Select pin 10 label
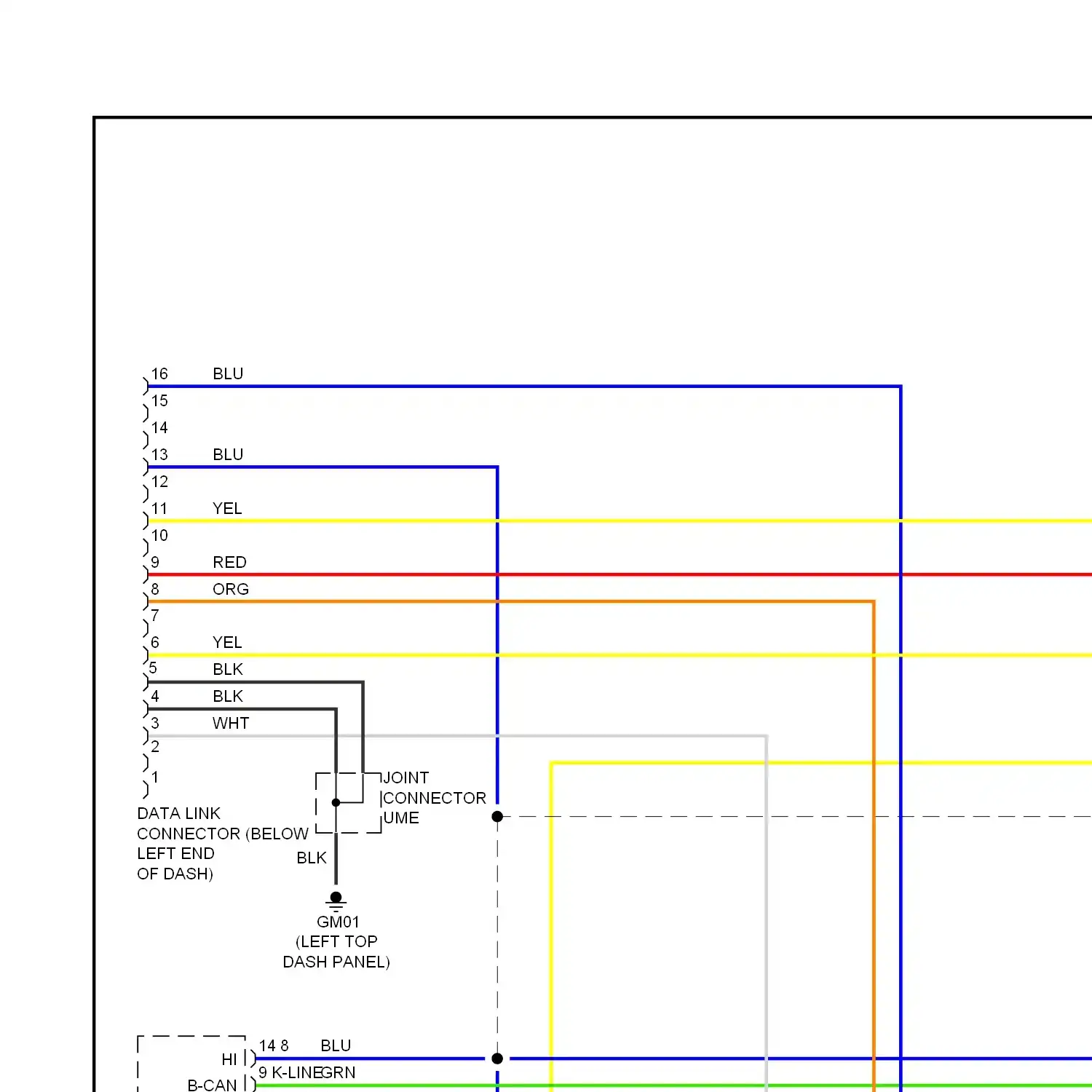Viewport: 1092px width, 1092px height. pyautogui.click(x=159, y=536)
